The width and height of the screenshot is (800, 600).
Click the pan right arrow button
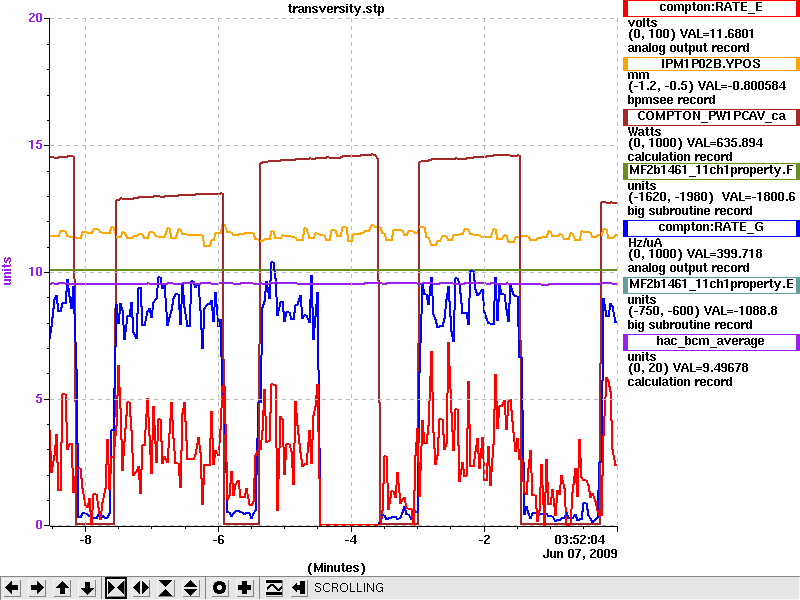tap(37, 588)
